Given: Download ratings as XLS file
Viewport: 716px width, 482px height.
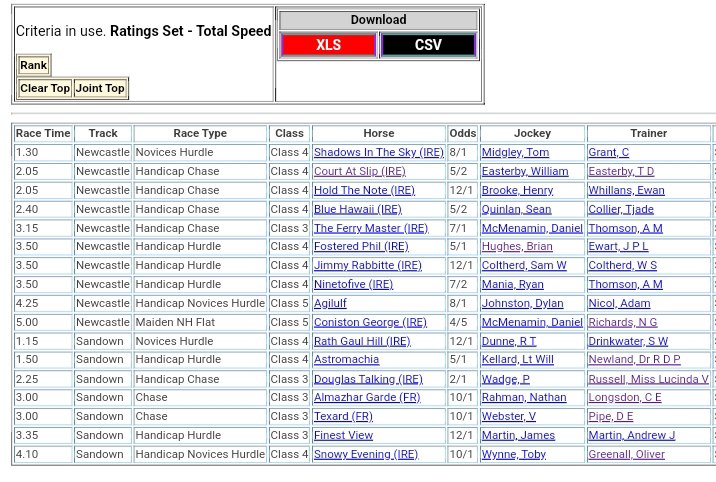Looking at the screenshot, I should coord(328,45).
